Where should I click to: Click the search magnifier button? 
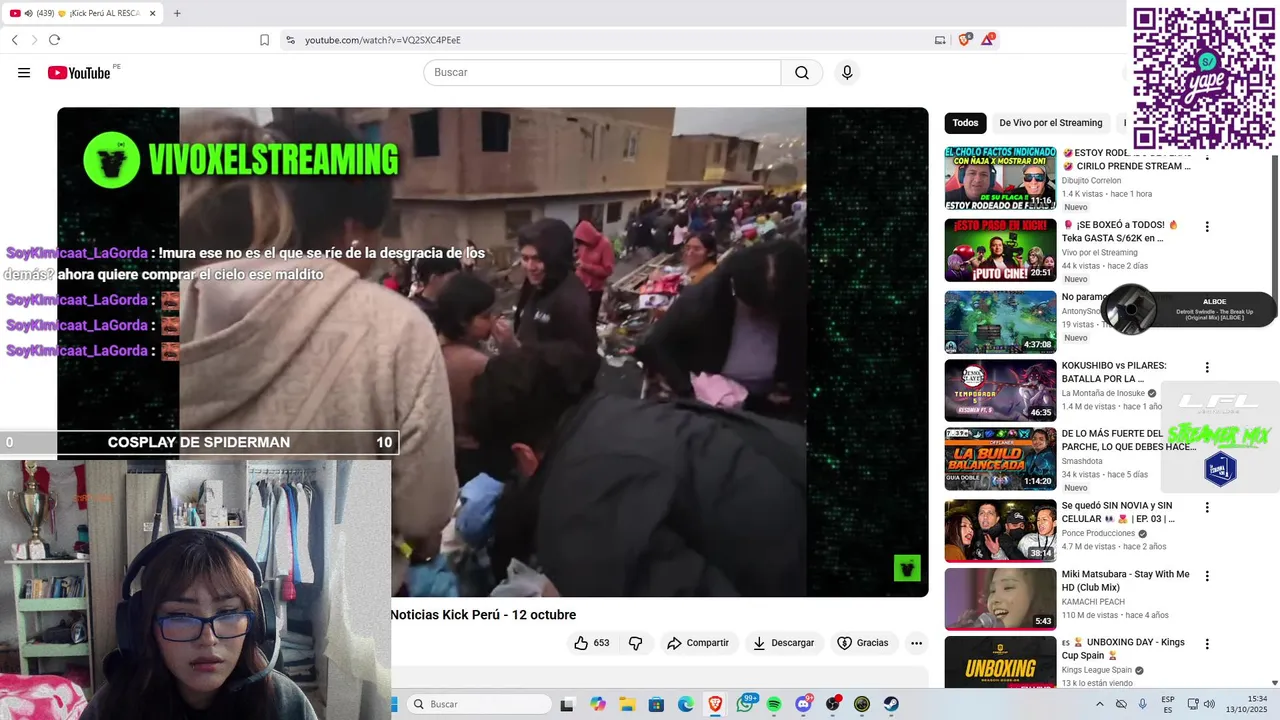coord(802,73)
